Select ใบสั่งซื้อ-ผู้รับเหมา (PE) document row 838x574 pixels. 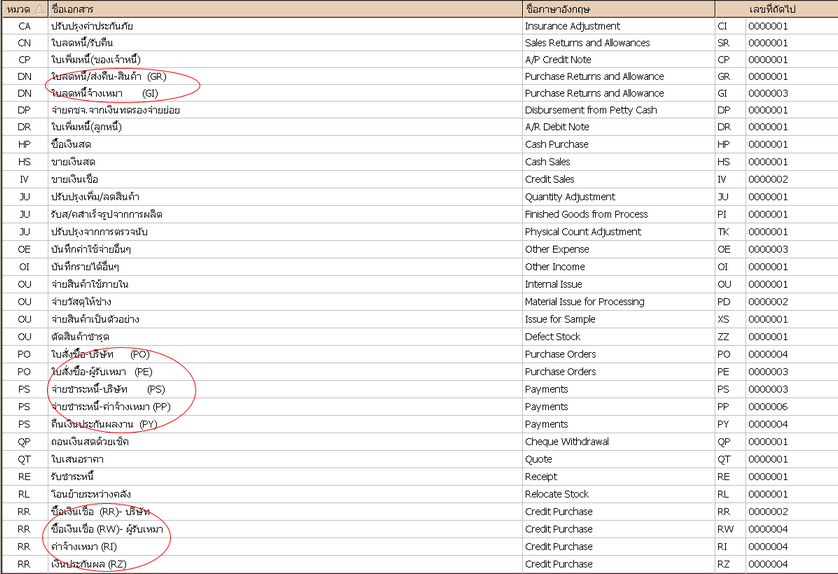point(100,371)
